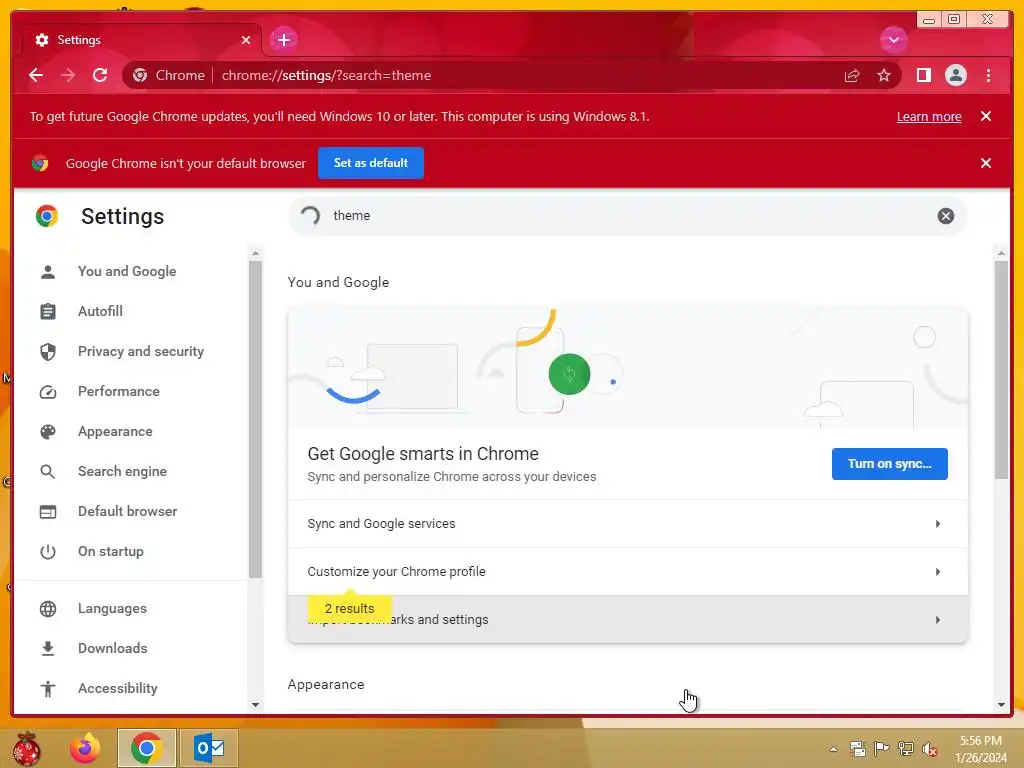Screen dimensions: 1024x768
Task: Open Autofill settings section
Action: click(100, 311)
